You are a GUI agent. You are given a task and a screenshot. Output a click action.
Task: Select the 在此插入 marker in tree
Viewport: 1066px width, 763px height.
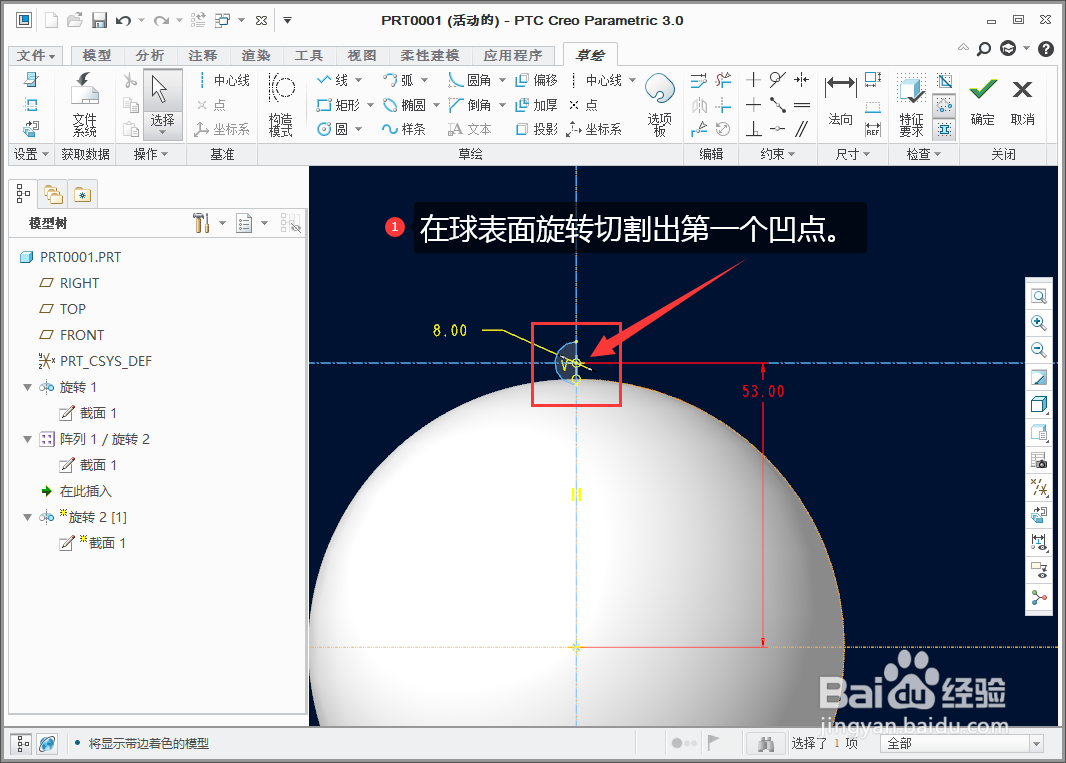point(76,492)
